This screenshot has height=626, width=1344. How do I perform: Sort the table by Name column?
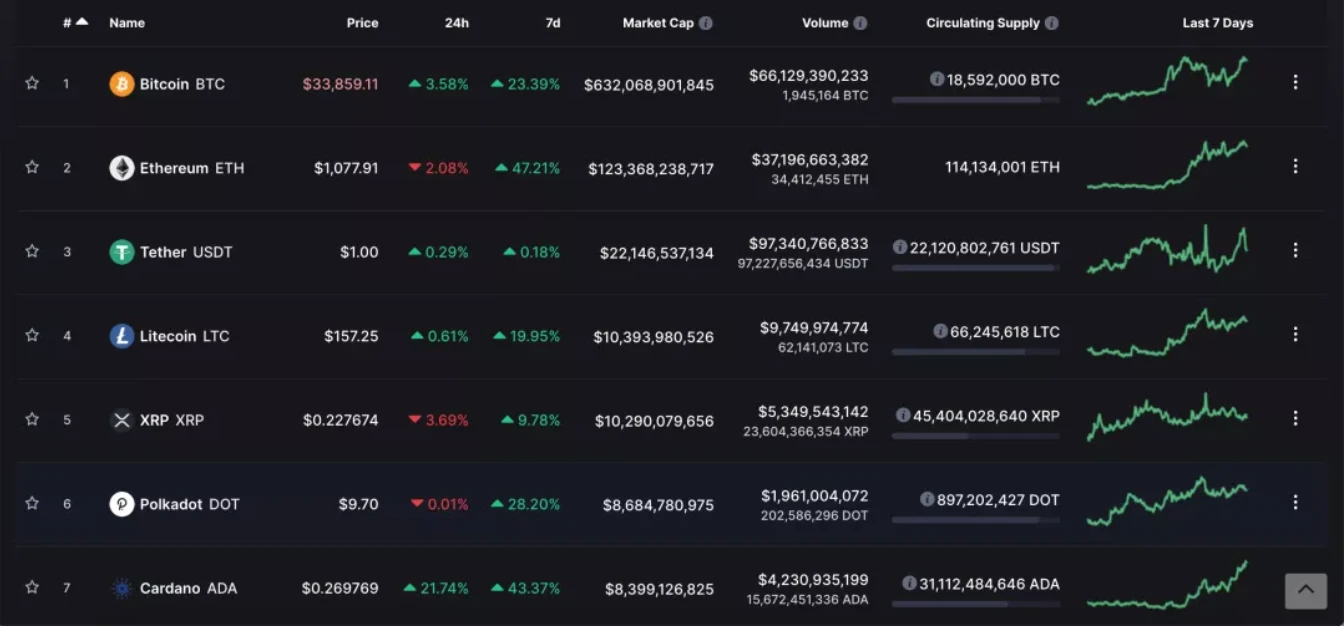pos(127,23)
